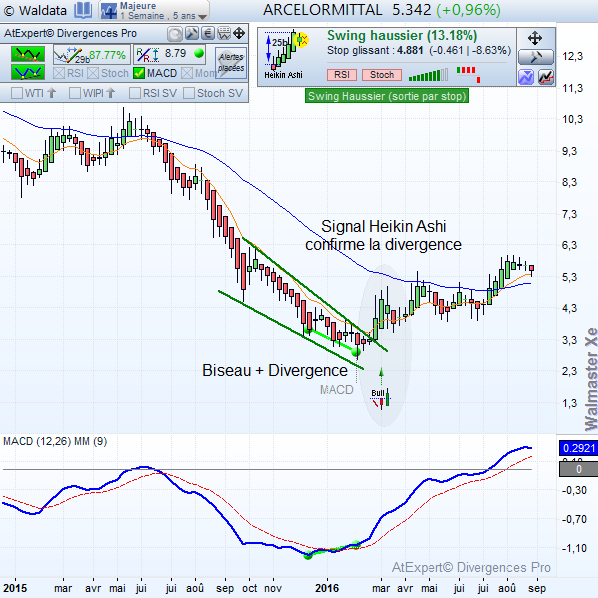
Task: Click the 2016 label on the time axis
Action: point(327,588)
